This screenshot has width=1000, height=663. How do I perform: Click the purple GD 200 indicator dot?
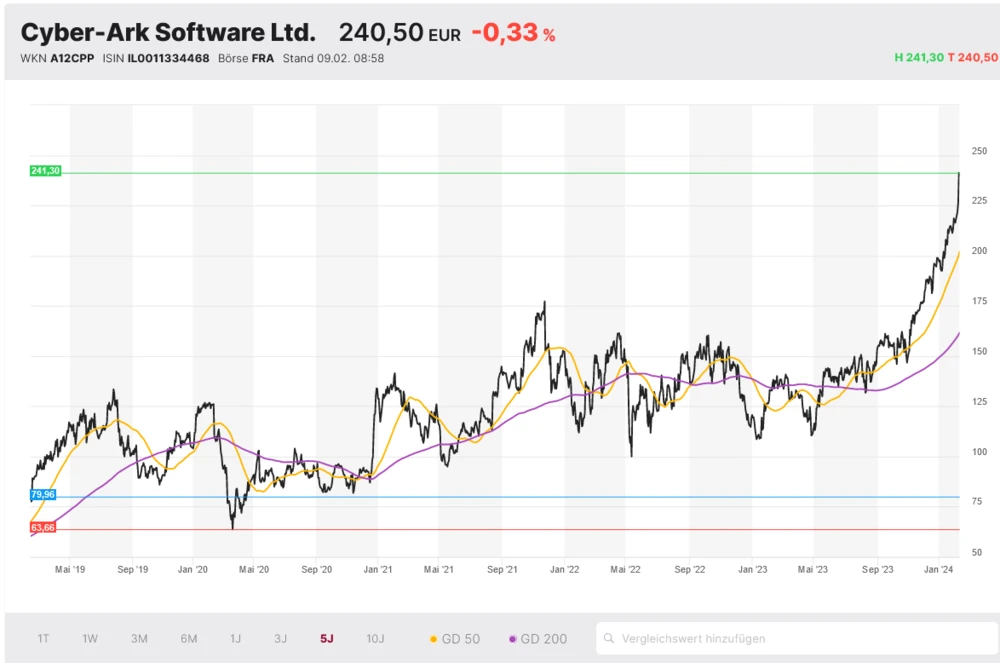pyautogui.click(x=511, y=638)
